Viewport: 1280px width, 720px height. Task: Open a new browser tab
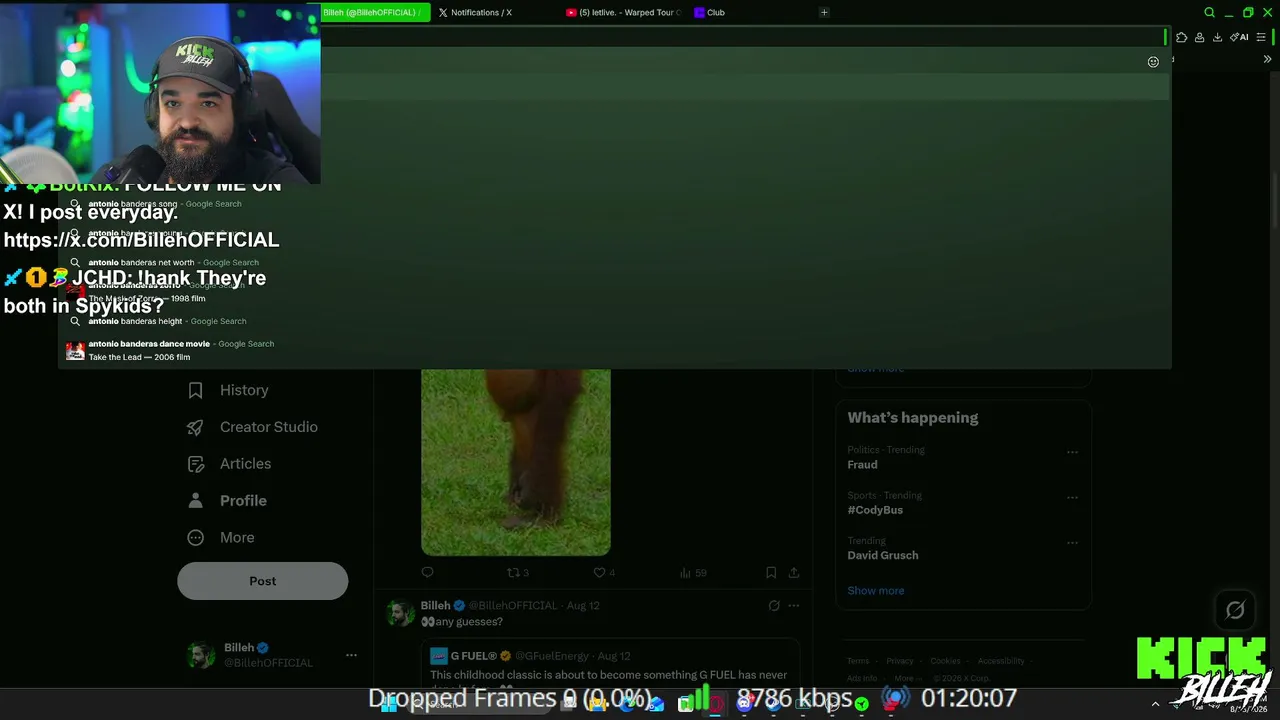coord(824,12)
